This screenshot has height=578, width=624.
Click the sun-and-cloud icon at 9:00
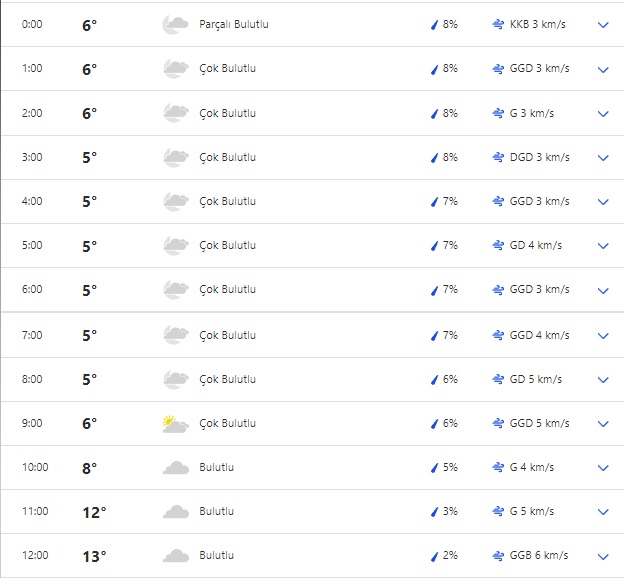coord(176,423)
